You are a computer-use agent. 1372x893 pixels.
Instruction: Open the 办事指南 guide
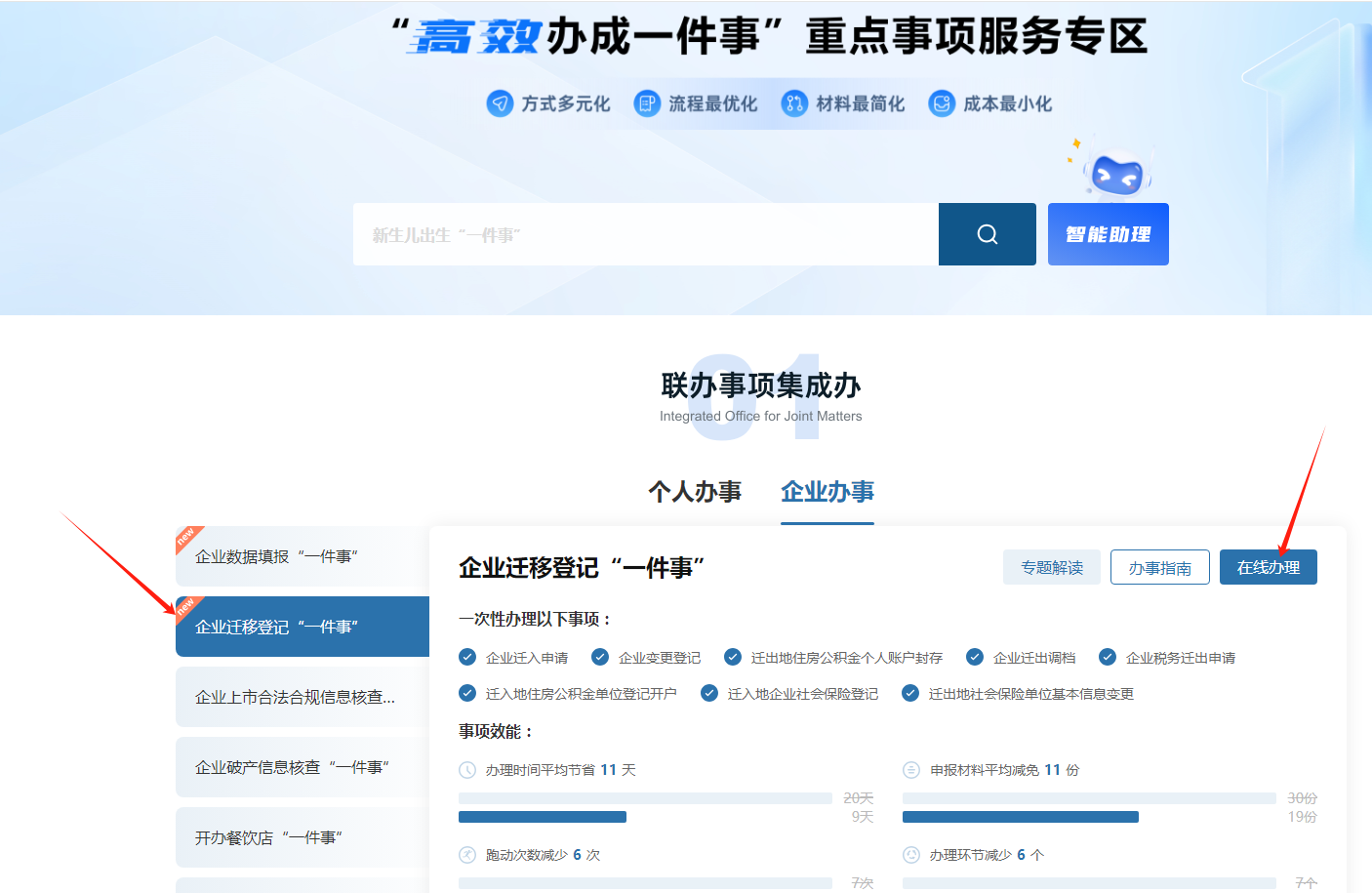(1159, 567)
